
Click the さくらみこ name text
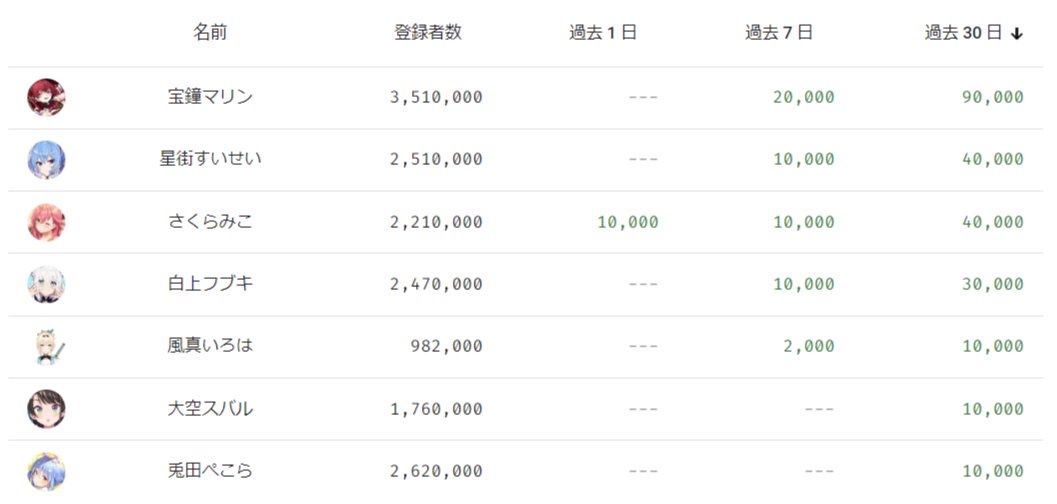pyautogui.click(x=210, y=222)
